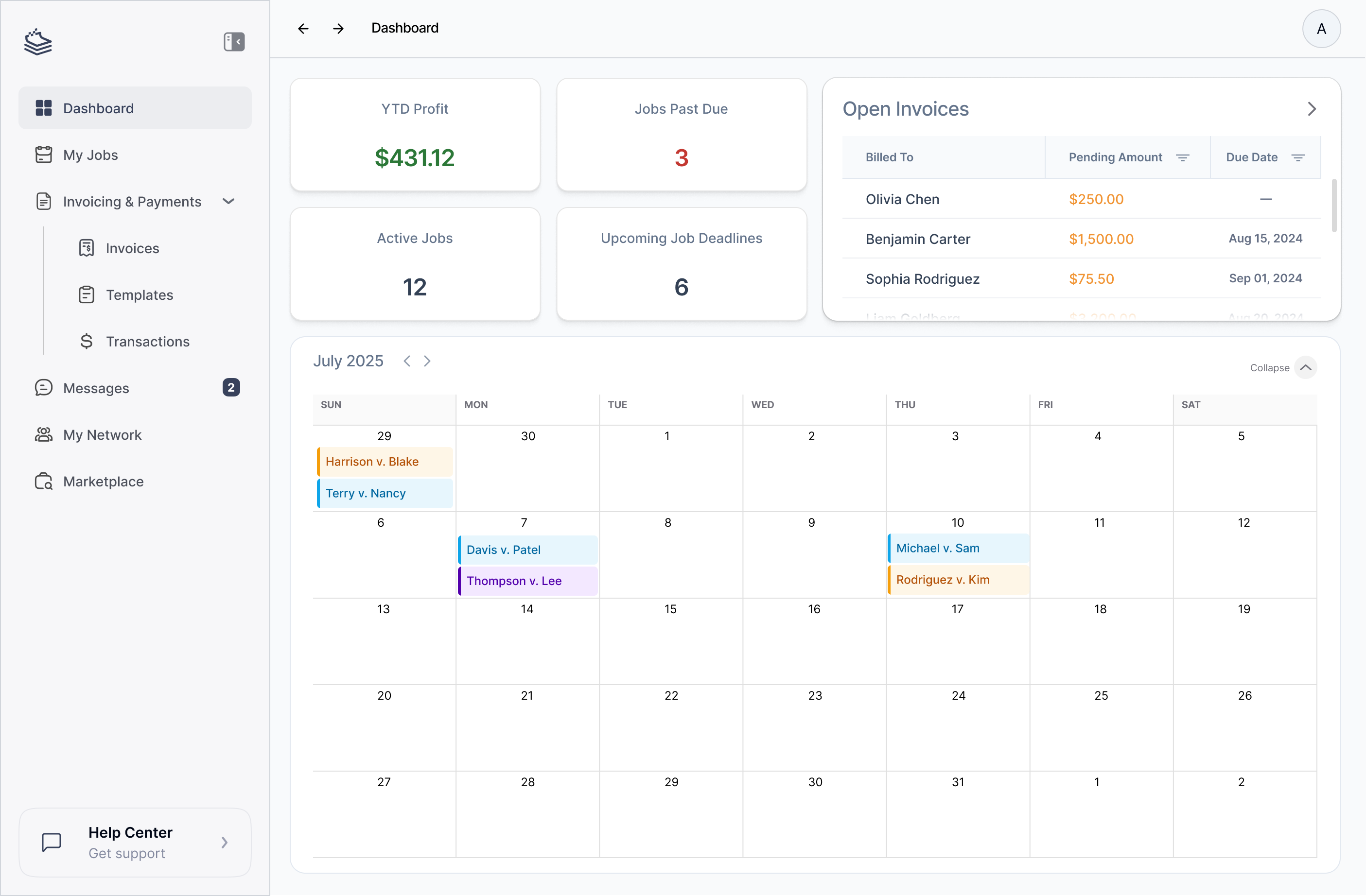Click the Invoices receipt icon
The height and width of the screenshot is (896, 1366).
(86, 248)
